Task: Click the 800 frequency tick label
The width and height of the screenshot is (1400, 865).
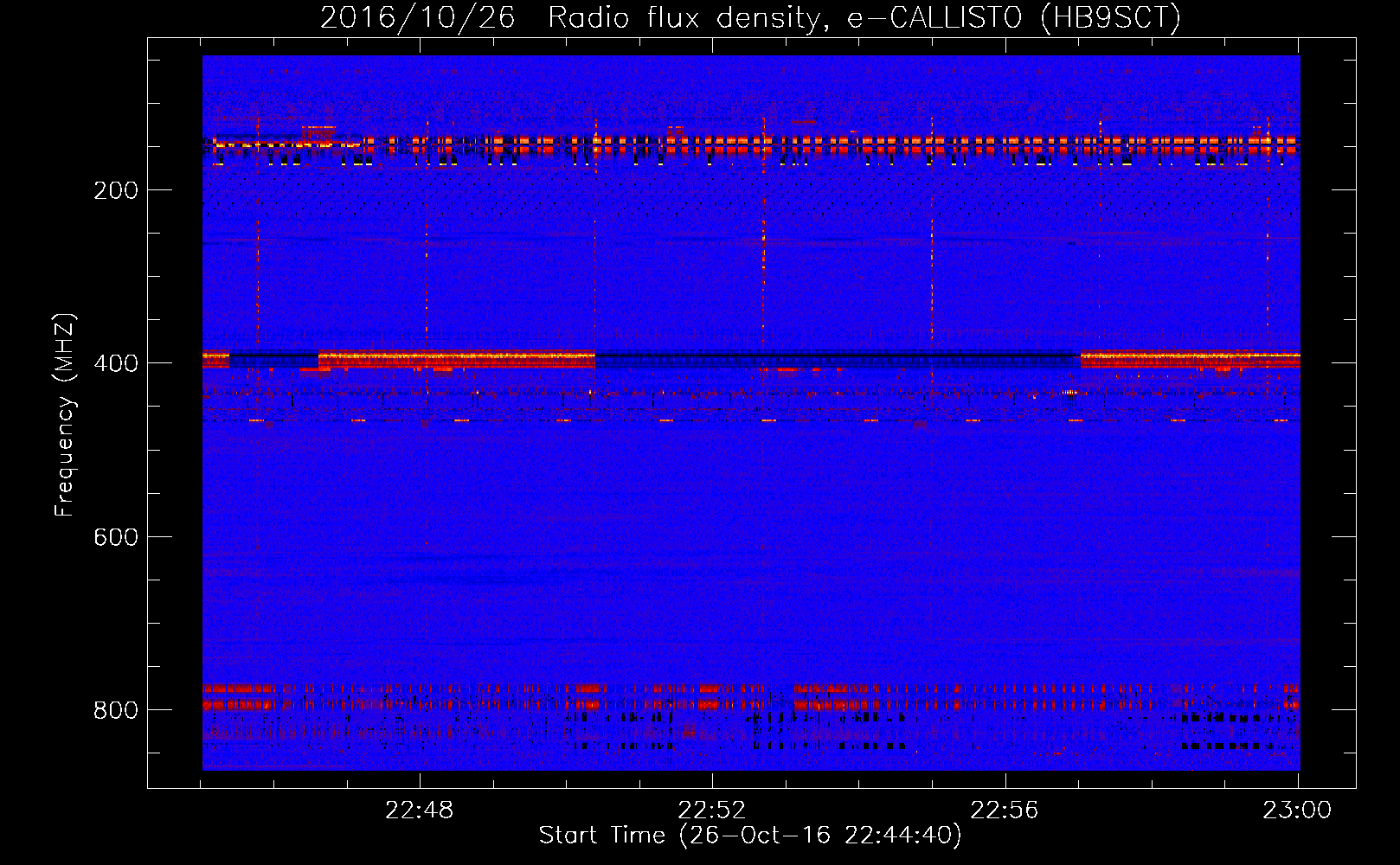Action: point(116,711)
